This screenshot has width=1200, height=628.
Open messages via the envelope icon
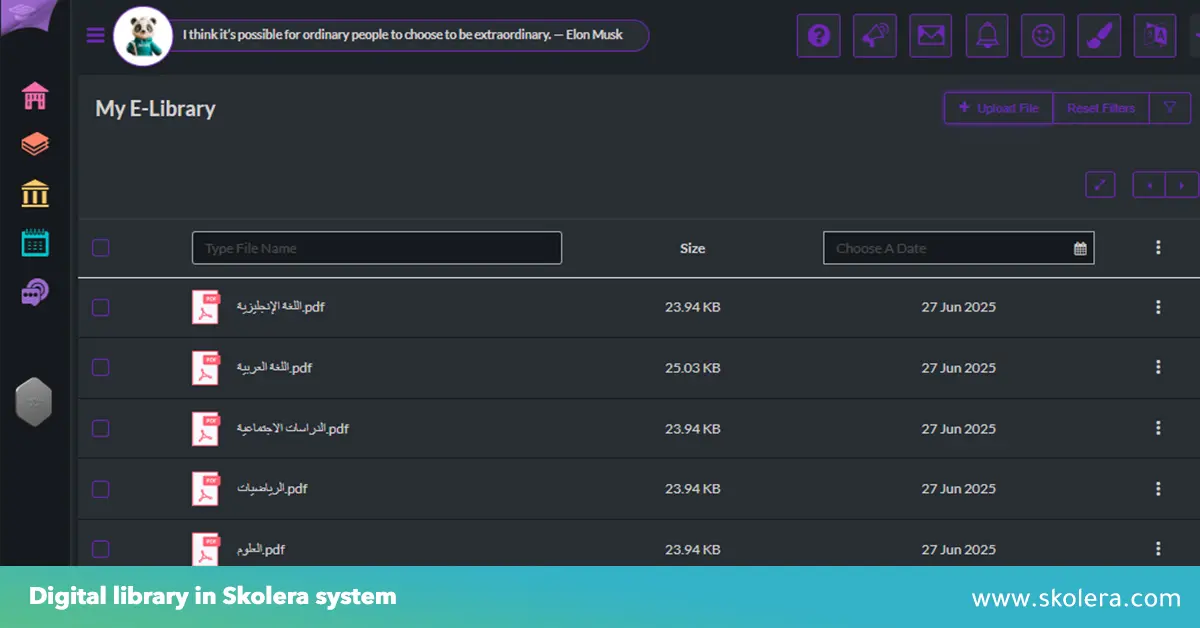point(930,35)
